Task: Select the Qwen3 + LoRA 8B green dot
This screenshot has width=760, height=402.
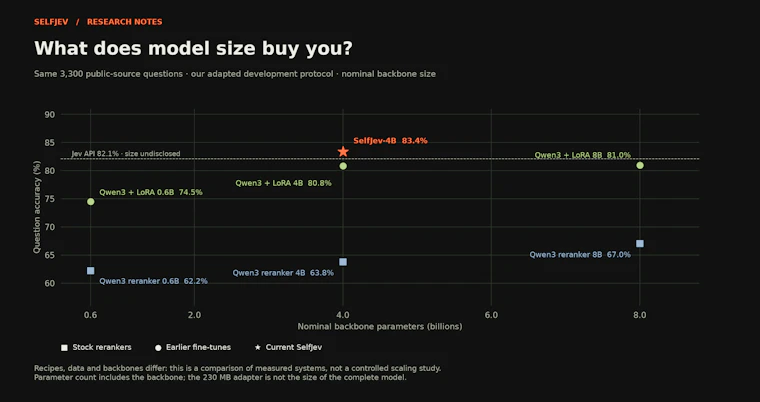Action: [x=640, y=165]
